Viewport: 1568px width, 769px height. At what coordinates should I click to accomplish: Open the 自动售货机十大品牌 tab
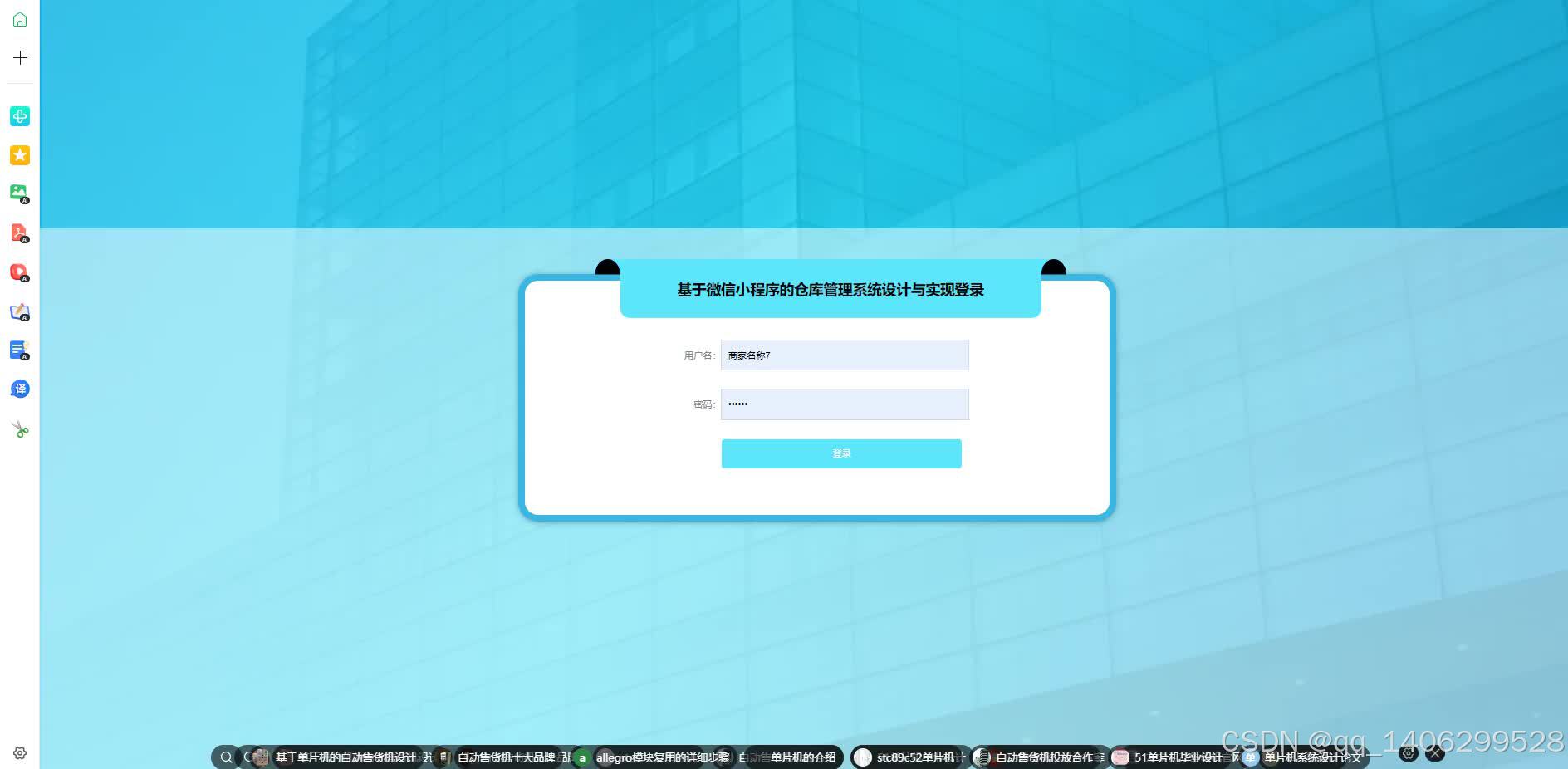(x=505, y=757)
